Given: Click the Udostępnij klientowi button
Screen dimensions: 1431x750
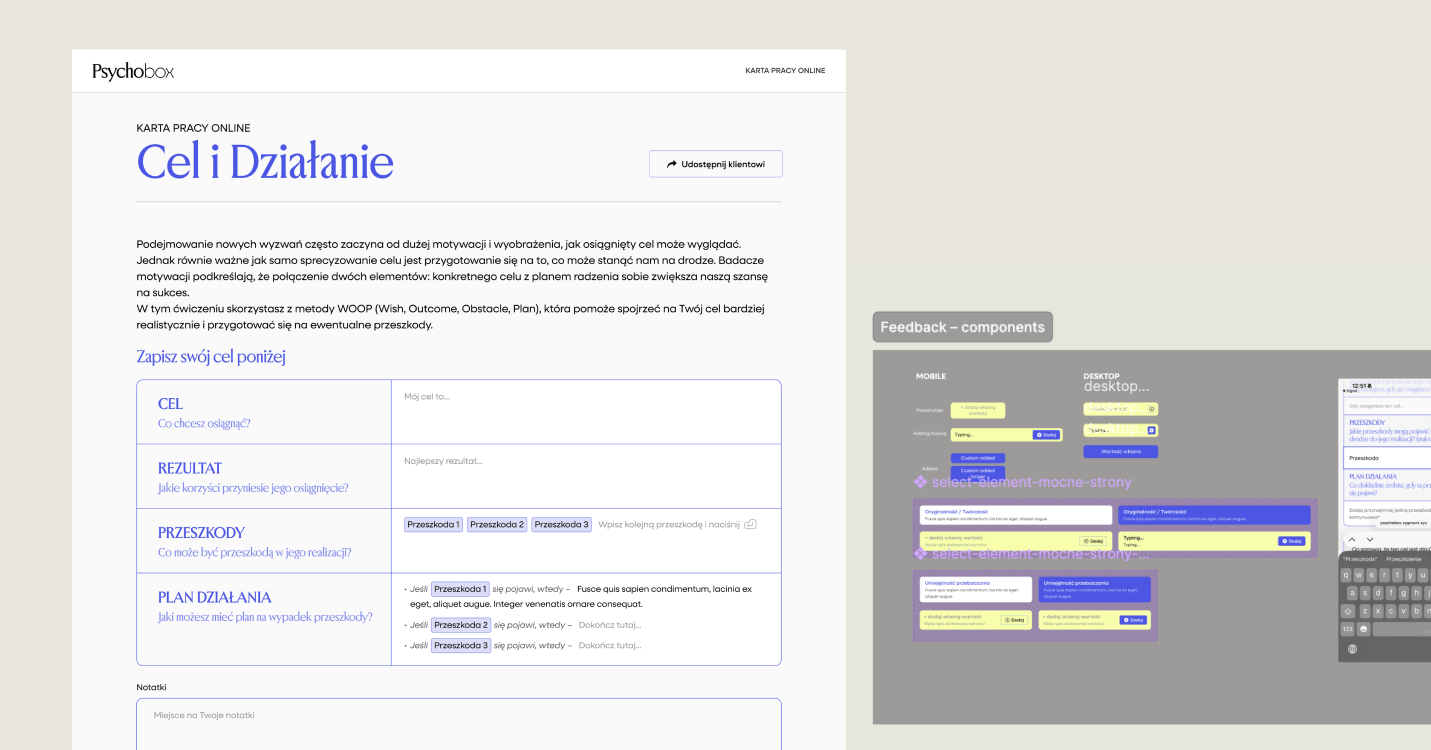Looking at the screenshot, I should point(716,164).
